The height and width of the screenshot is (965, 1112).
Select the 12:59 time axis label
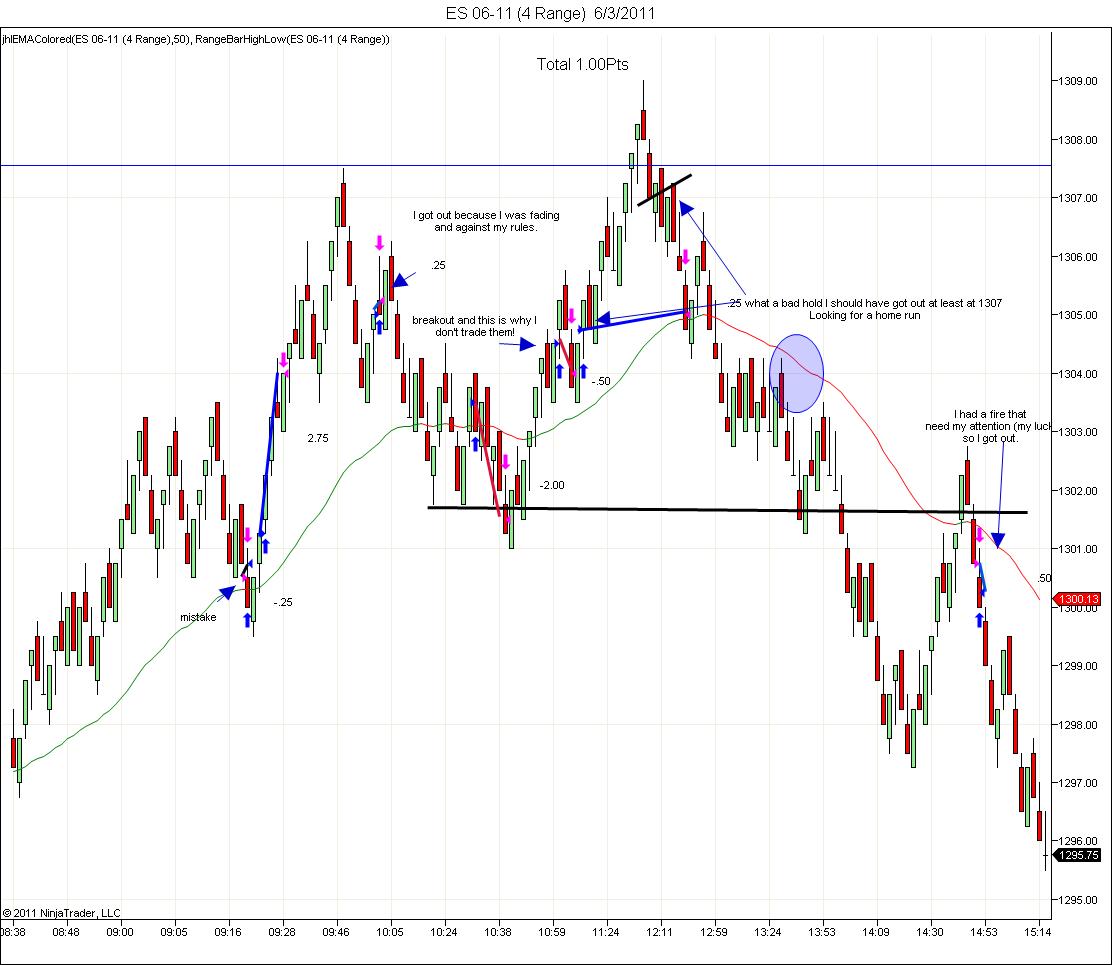713,932
